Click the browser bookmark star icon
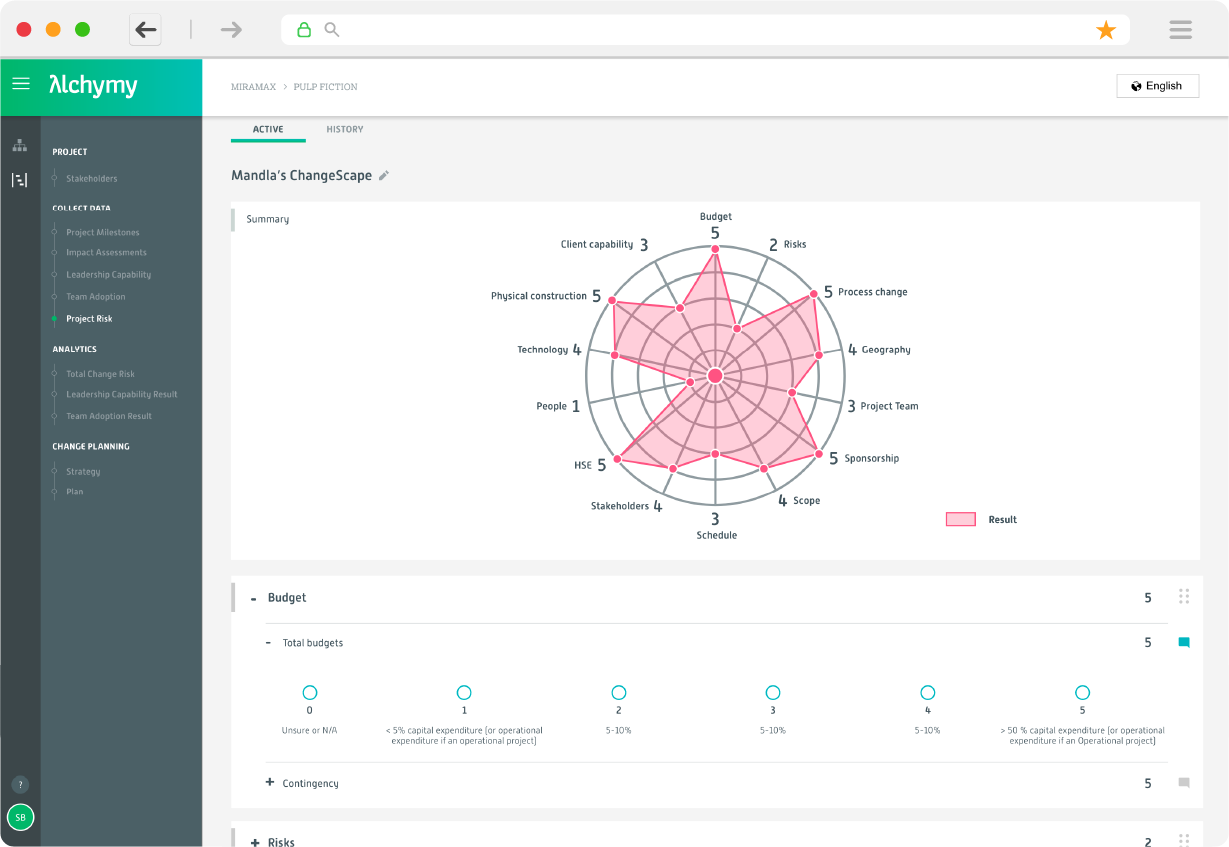1229x847 pixels. click(1106, 30)
